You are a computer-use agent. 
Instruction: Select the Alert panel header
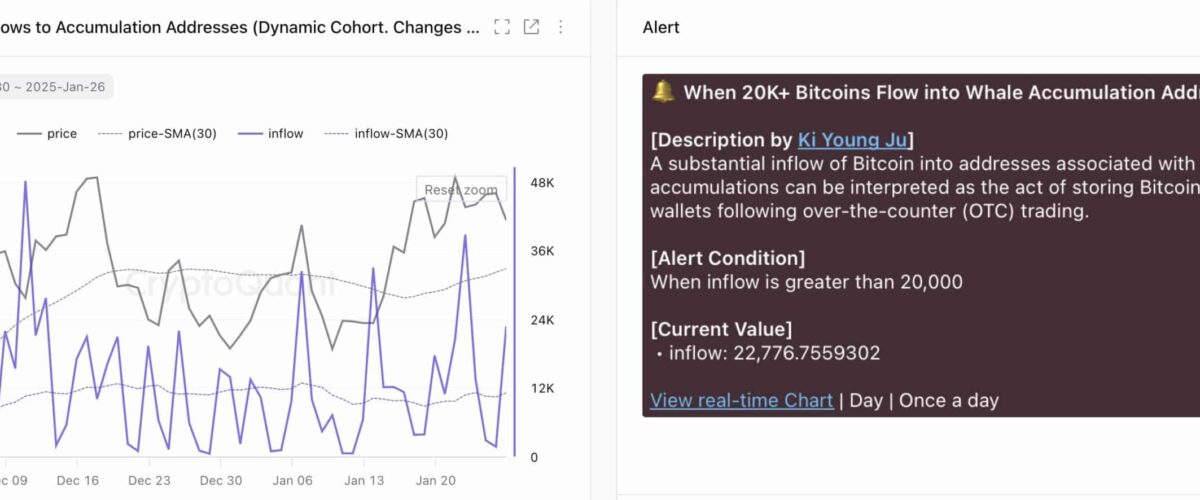tap(661, 27)
